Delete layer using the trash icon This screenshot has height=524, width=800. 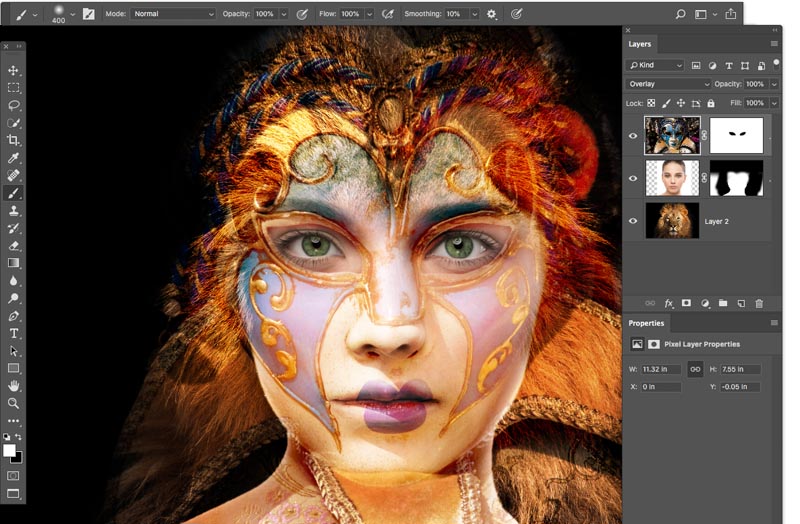[759, 303]
